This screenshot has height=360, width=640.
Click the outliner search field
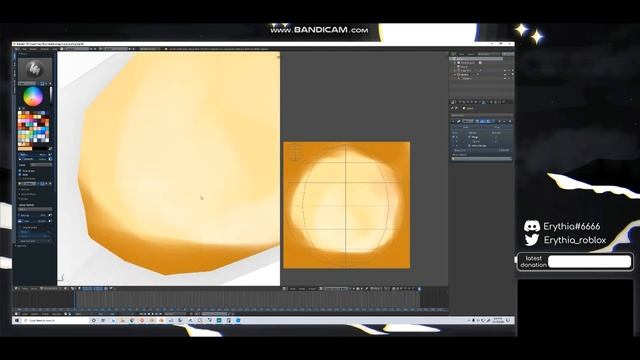507,54
